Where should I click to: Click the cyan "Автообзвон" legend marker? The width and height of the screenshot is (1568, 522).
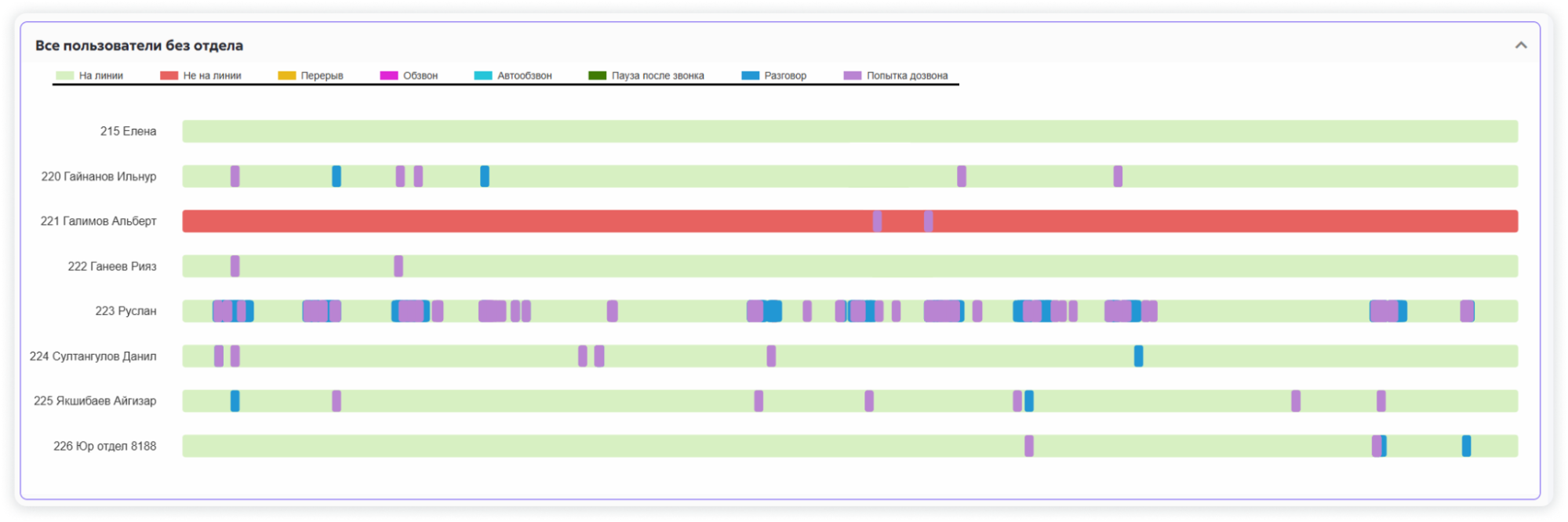click(483, 76)
